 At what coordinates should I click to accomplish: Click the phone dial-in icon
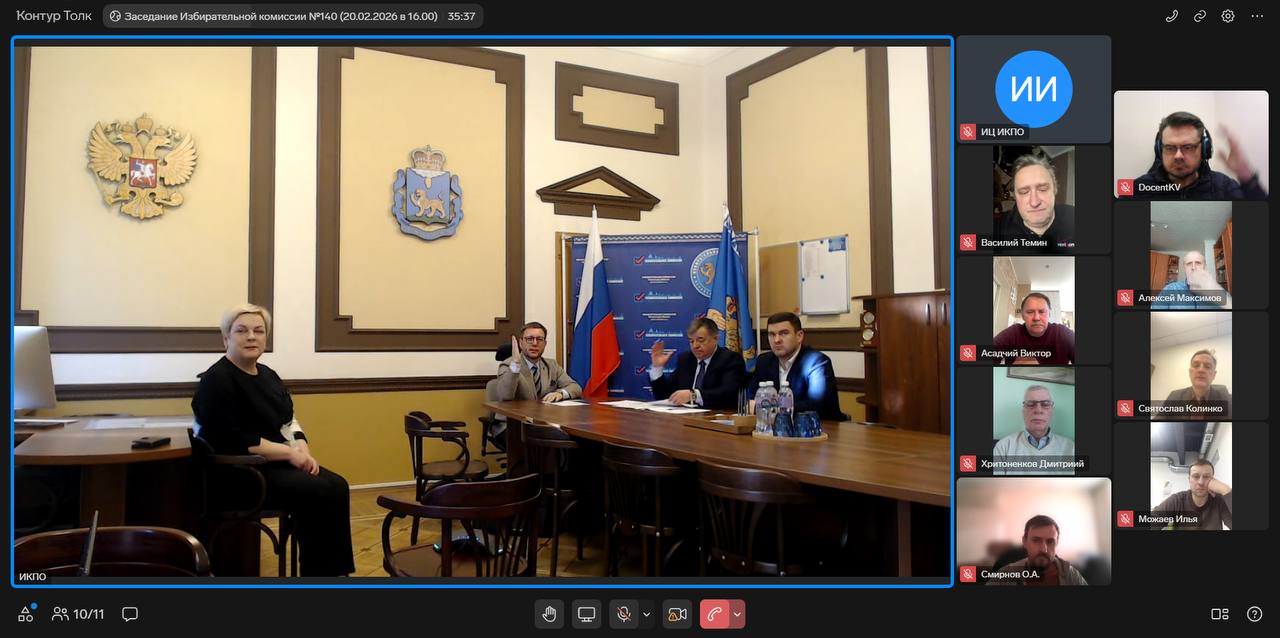[x=1172, y=16]
